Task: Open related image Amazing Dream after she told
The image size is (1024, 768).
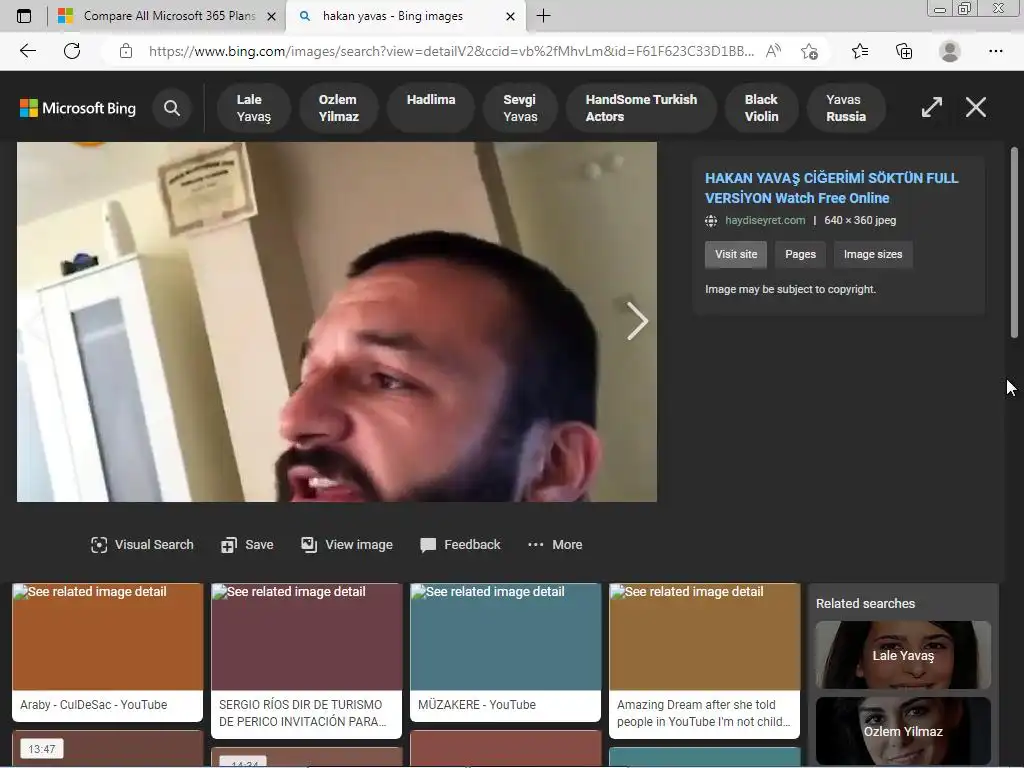Action: [705, 660]
